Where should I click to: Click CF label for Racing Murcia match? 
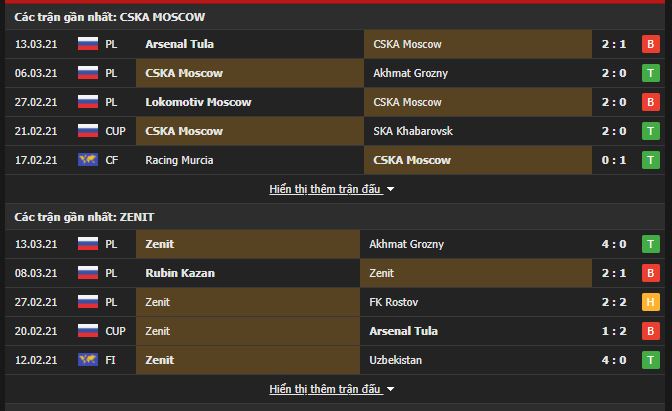[x=111, y=160]
